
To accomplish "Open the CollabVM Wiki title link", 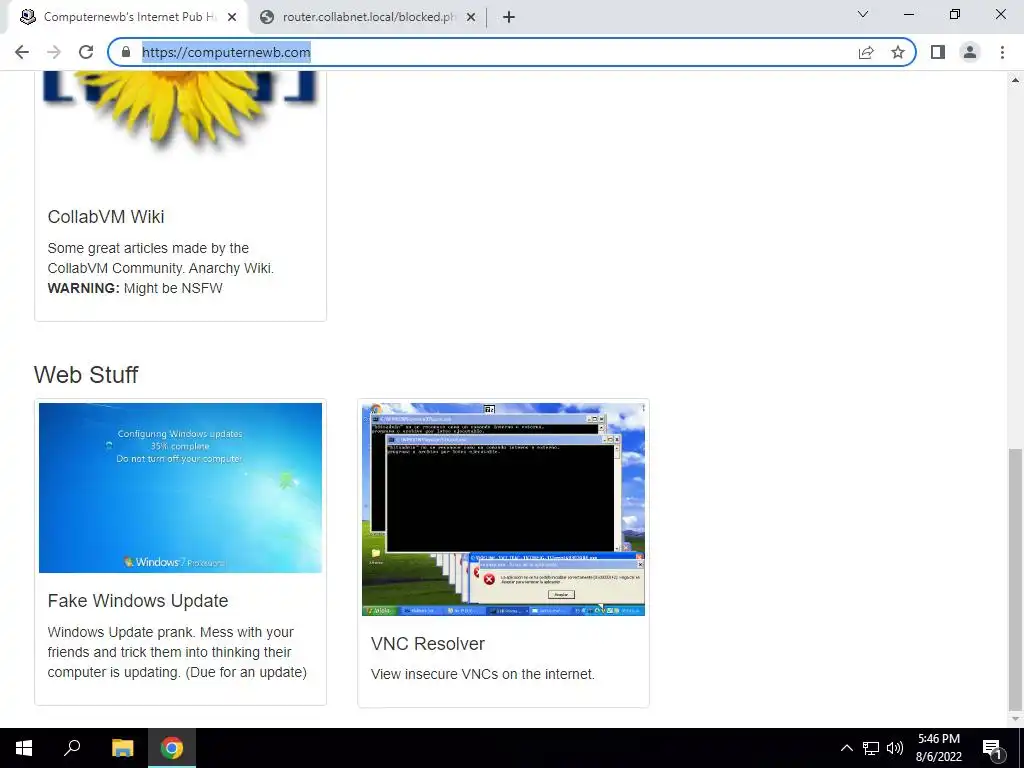I will click(x=106, y=217).
